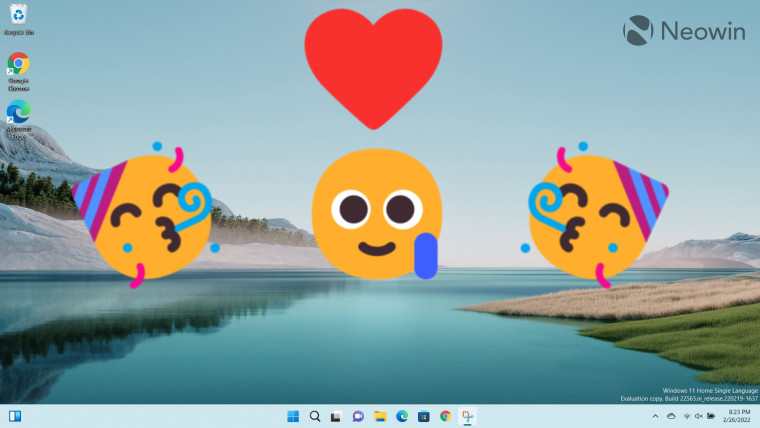The width and height of the screenshot is (760, 428).
Task: Expand the hidden system tray icons chevron
Action: coord(655,416)
